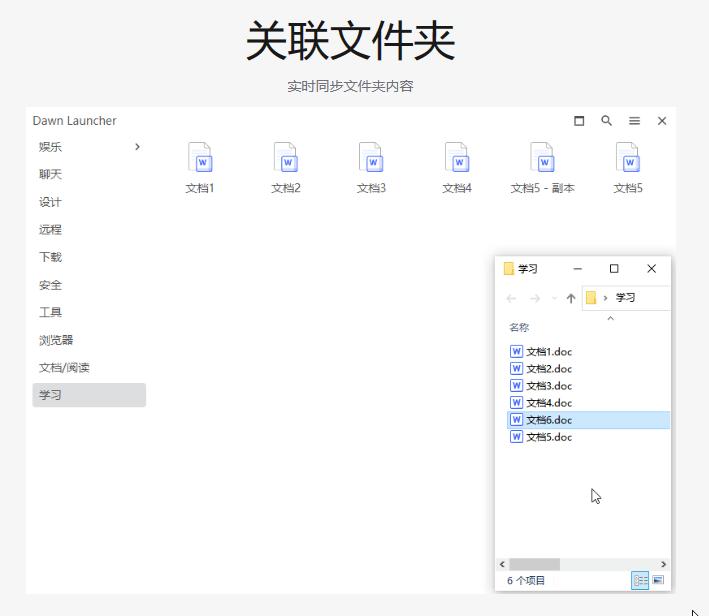Switch Explorer to details view
This screenshot has height=616, width=709.
coord(640,580)
